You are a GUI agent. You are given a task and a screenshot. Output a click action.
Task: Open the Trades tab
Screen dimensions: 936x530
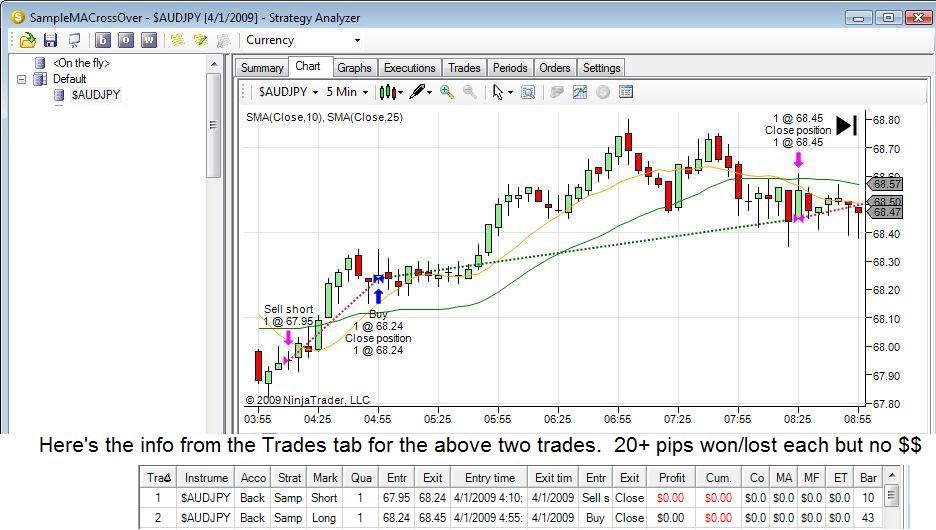[x=464, y=68]
